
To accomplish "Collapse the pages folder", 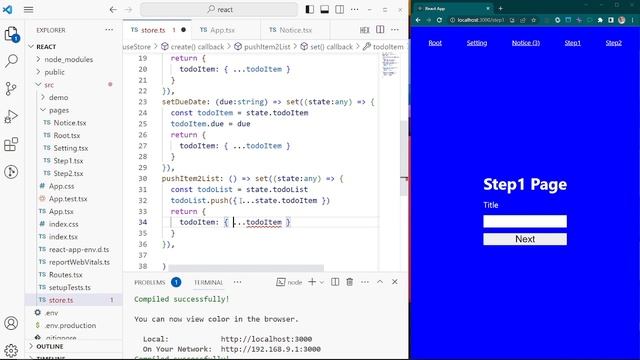I will 59,110.
